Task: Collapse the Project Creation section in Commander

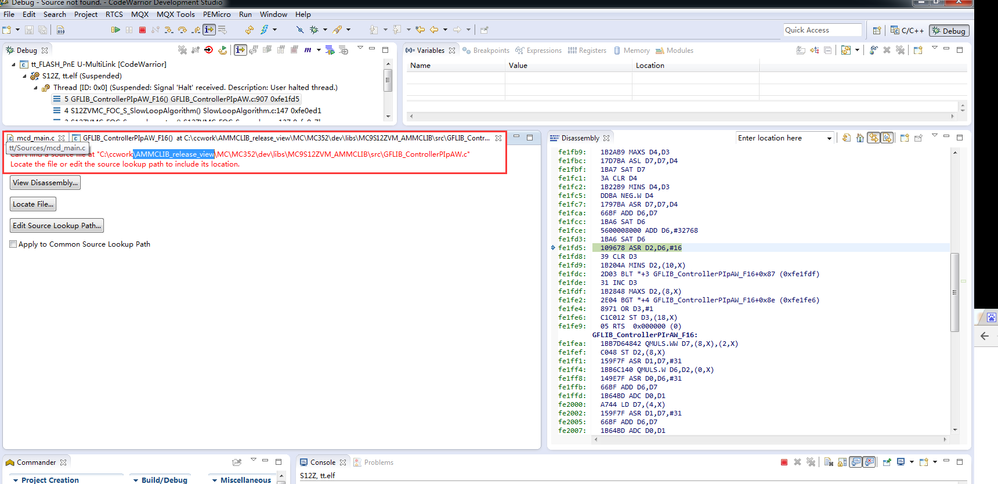Action: tap(45, 480)
